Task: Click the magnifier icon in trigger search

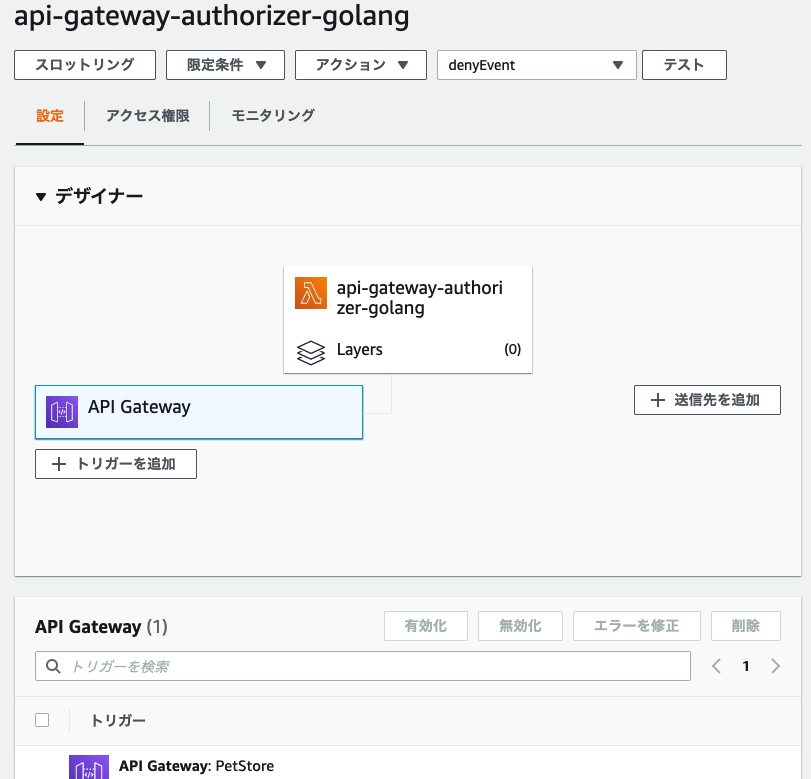Action: click(x=53, y=666)
